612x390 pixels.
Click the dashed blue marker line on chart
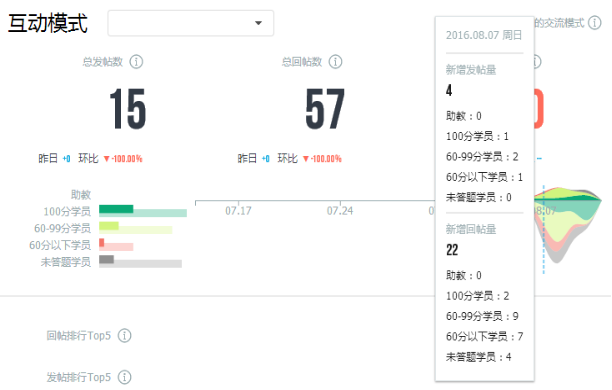(x=543, y=230)
